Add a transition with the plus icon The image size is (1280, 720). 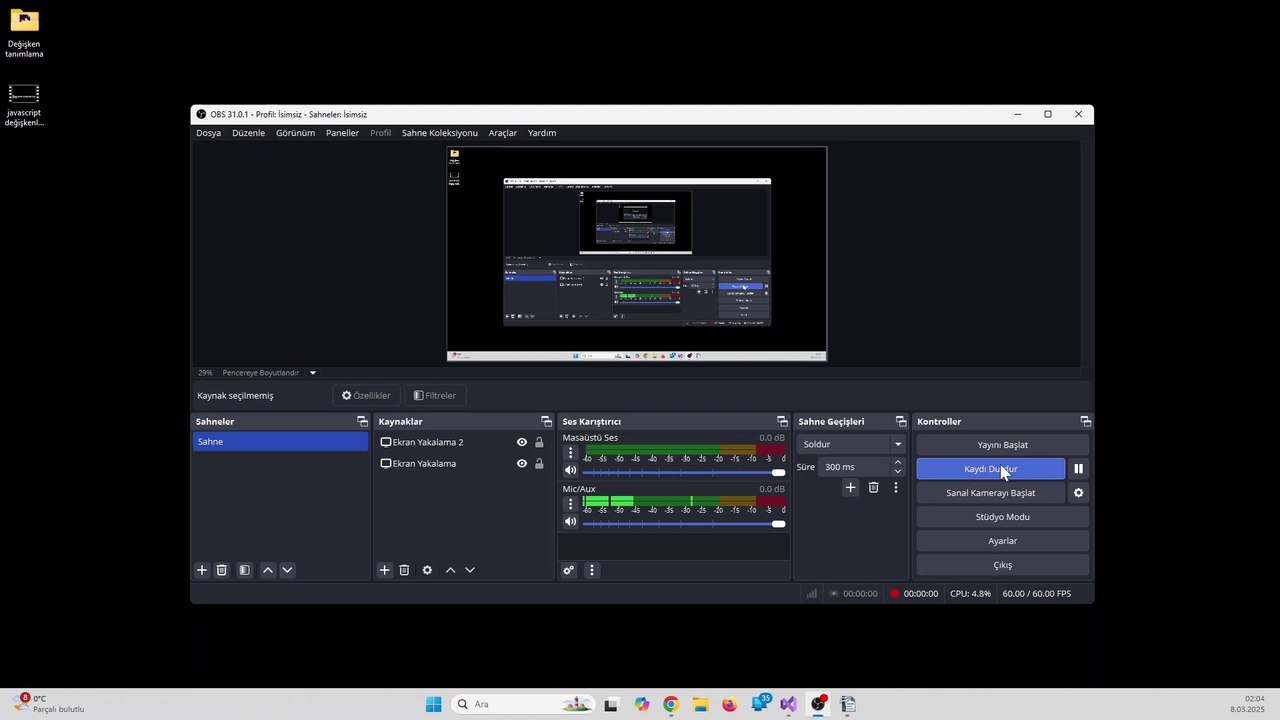(850, 488)
